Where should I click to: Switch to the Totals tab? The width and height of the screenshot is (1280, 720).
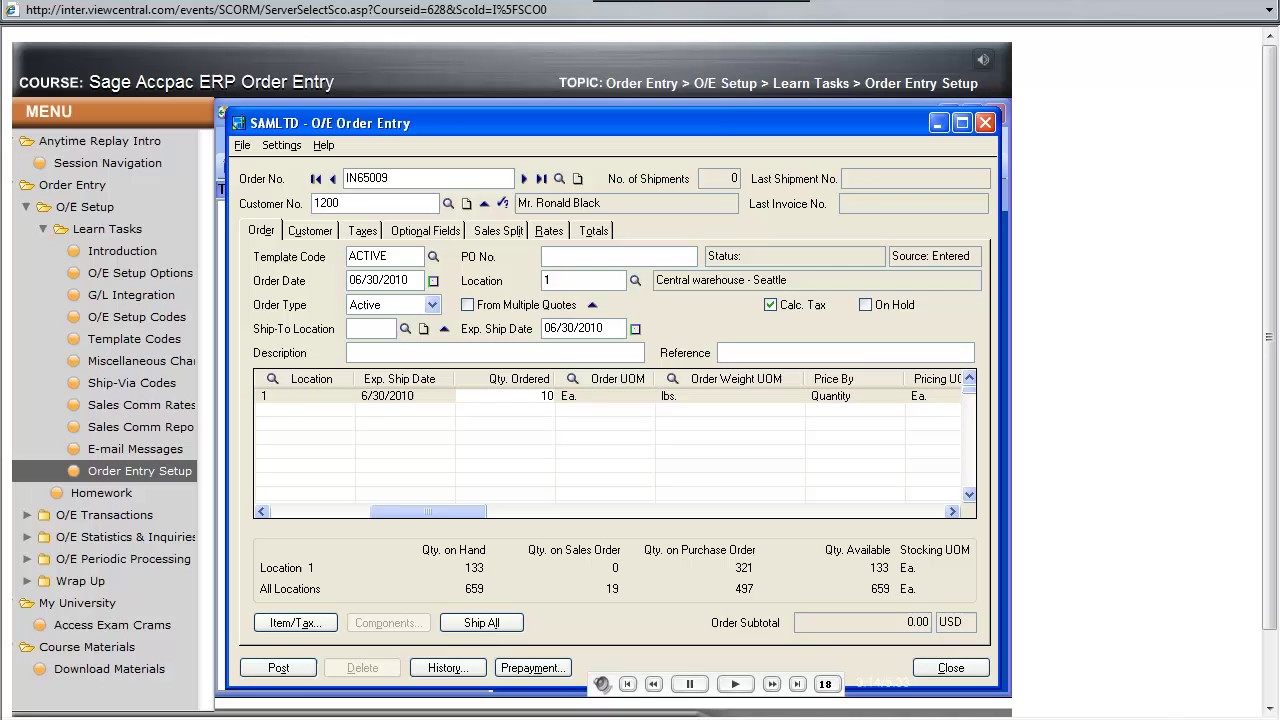[x=593, y=231]
